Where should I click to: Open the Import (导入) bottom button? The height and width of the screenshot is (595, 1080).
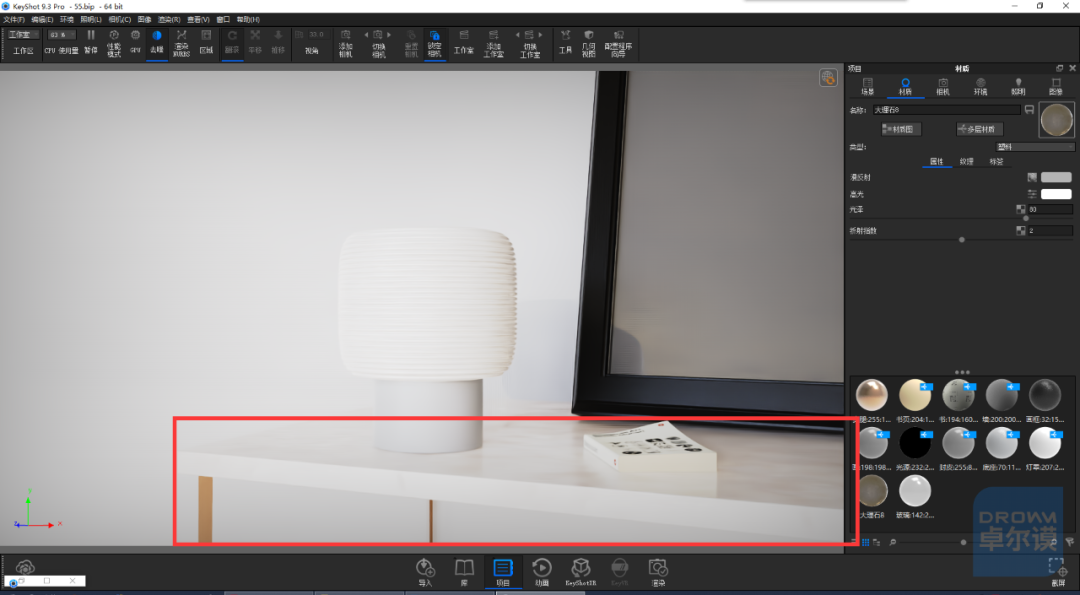(425, 572)
